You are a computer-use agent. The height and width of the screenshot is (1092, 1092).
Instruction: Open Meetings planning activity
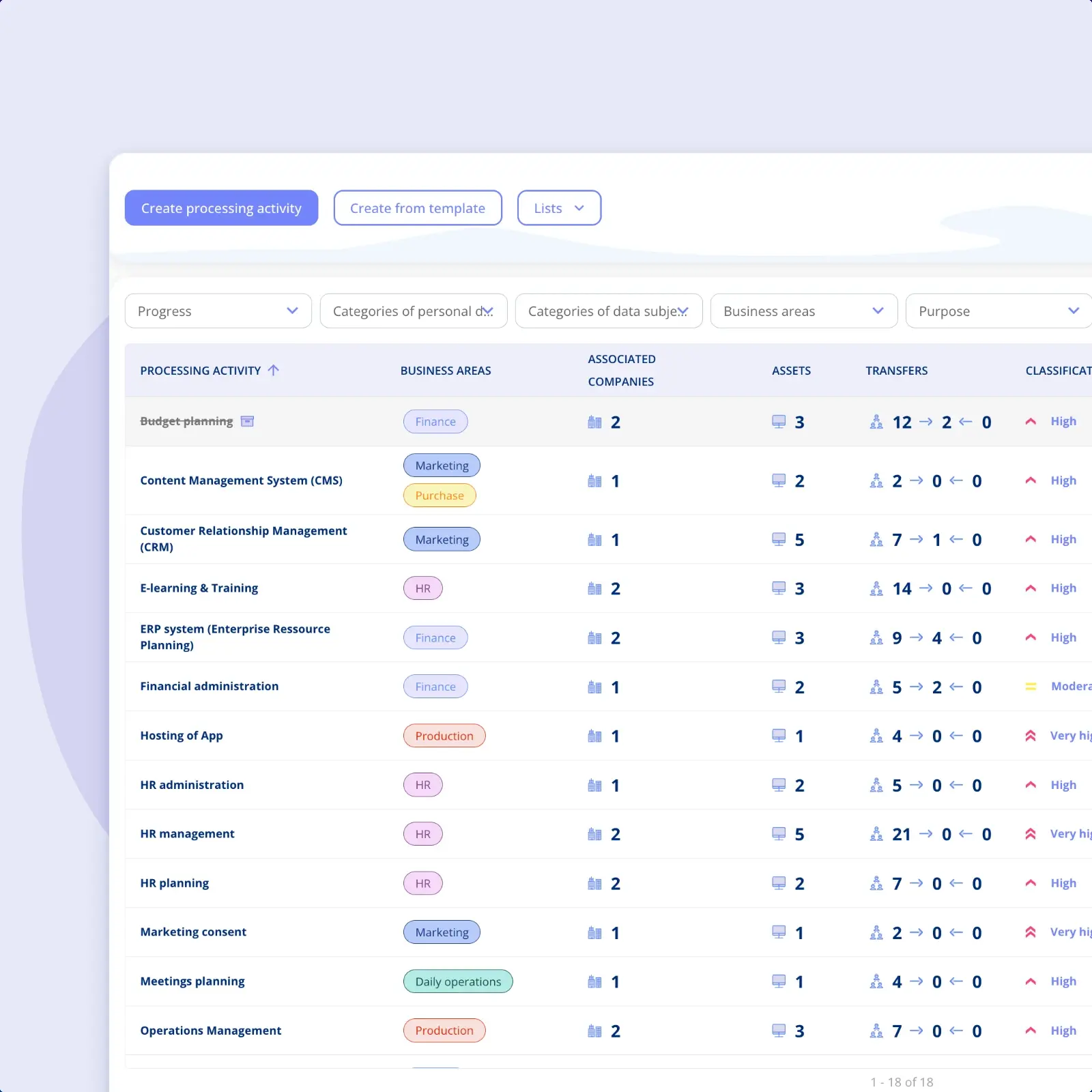192,981
